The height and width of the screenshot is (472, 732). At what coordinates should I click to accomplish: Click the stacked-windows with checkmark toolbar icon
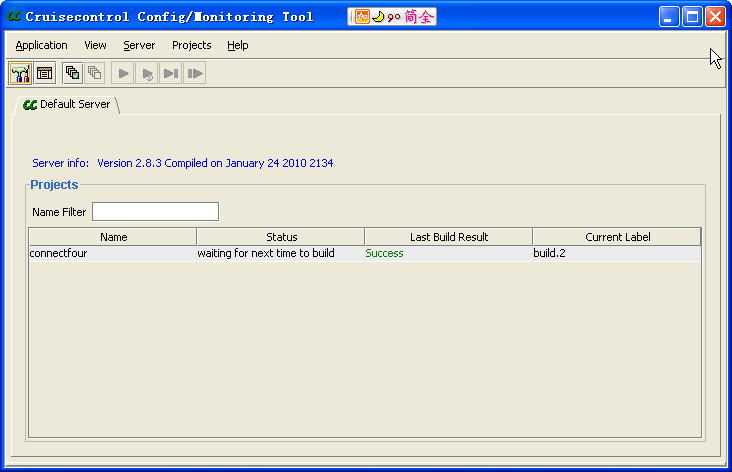tap(72, 73)
